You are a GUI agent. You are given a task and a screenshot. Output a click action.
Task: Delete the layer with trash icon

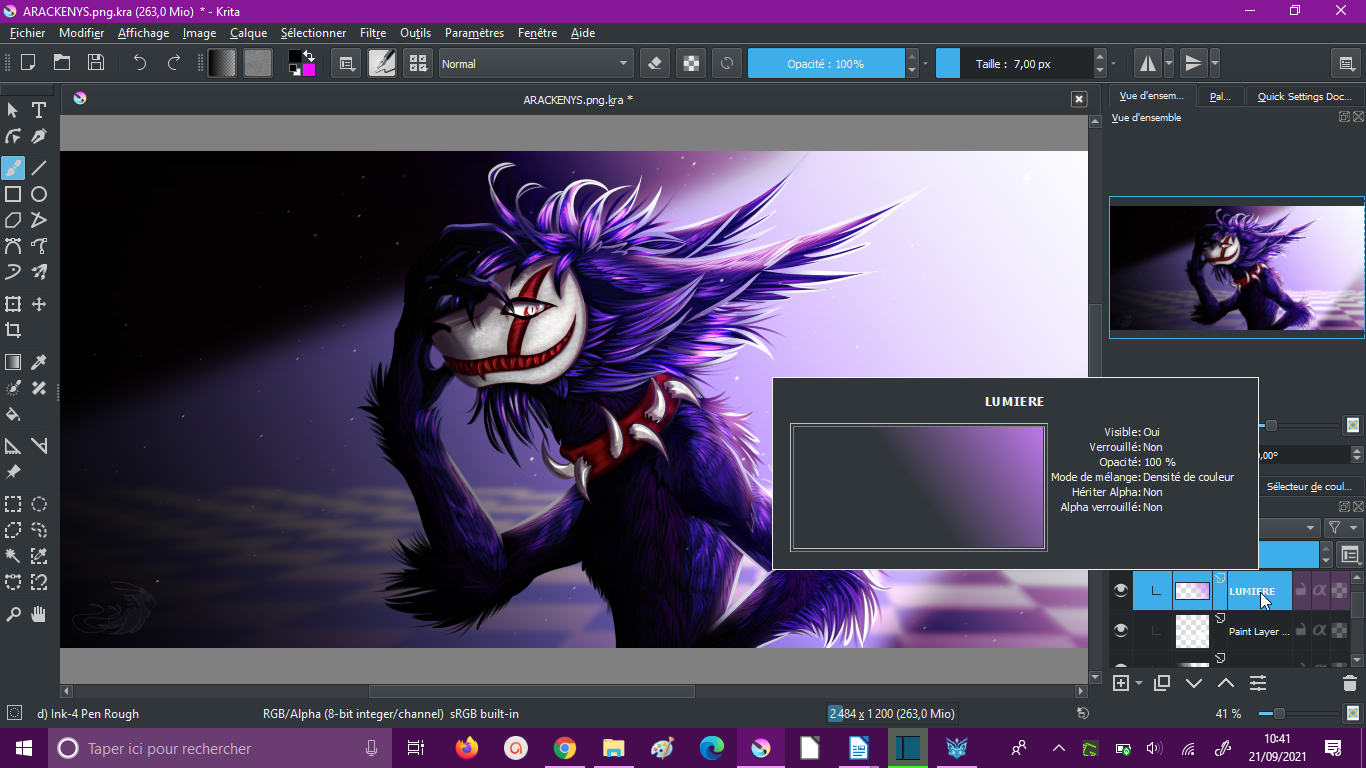[x=1349, y=683]
